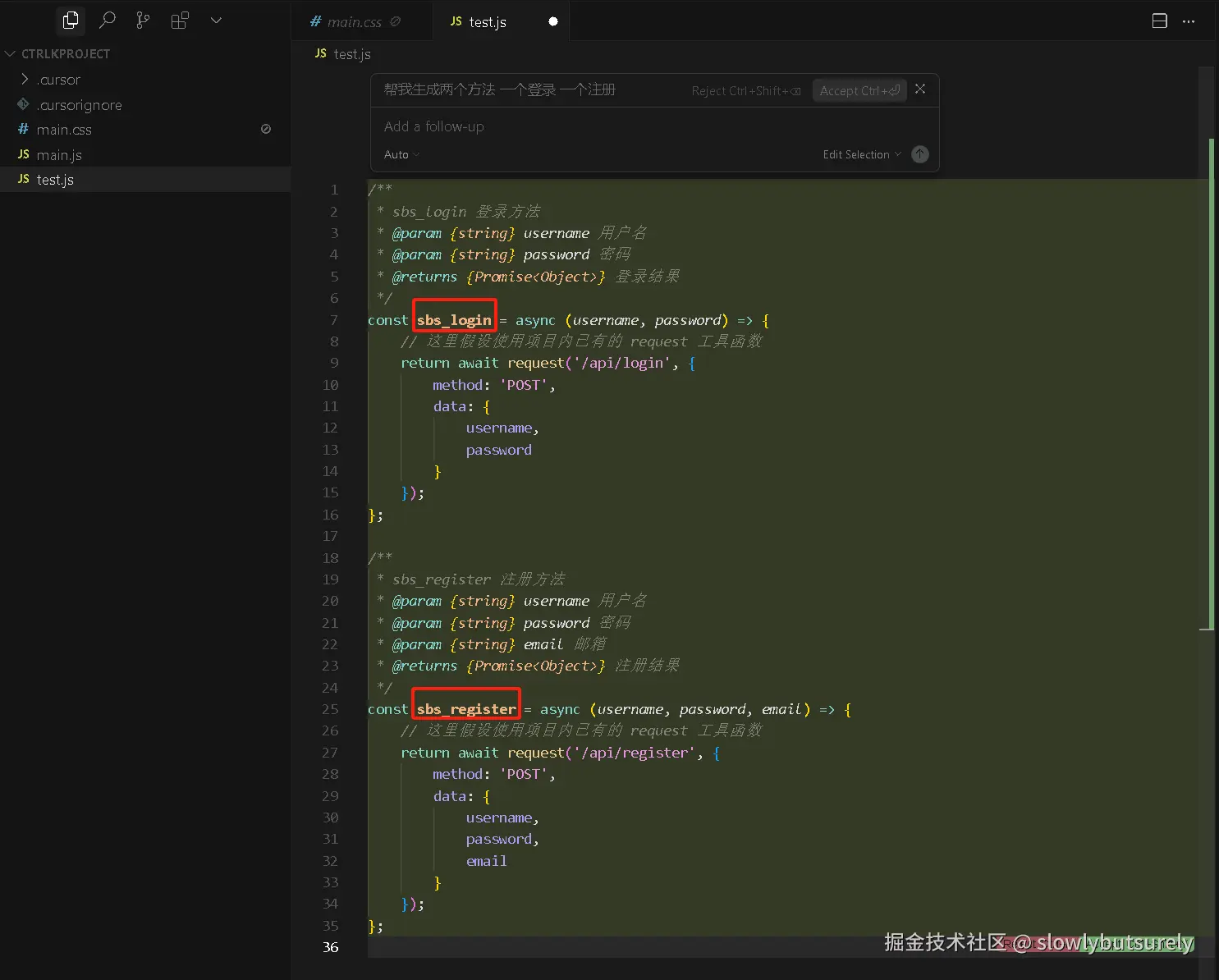1219x980 pixels.
Task: Open the Extensions blocks icon
Action: click(x=180, y=21)
